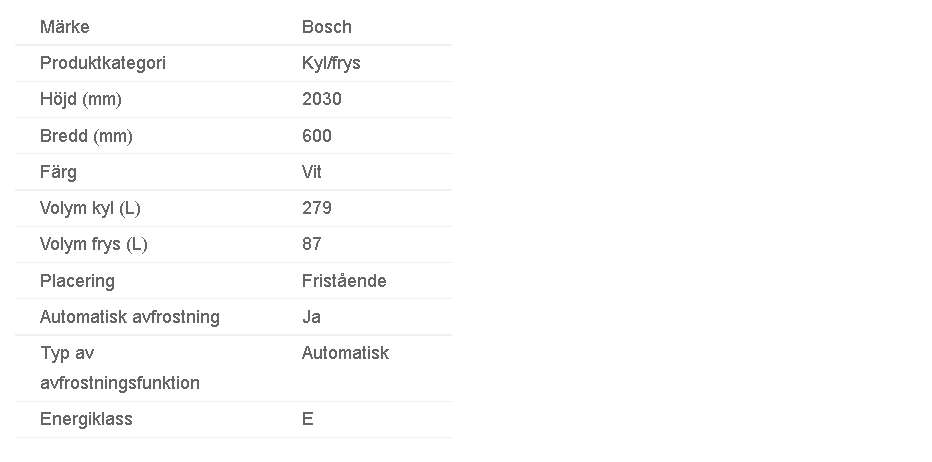Select the 600 width value
Screen dimensions: 932x462
tap(317, 136)
